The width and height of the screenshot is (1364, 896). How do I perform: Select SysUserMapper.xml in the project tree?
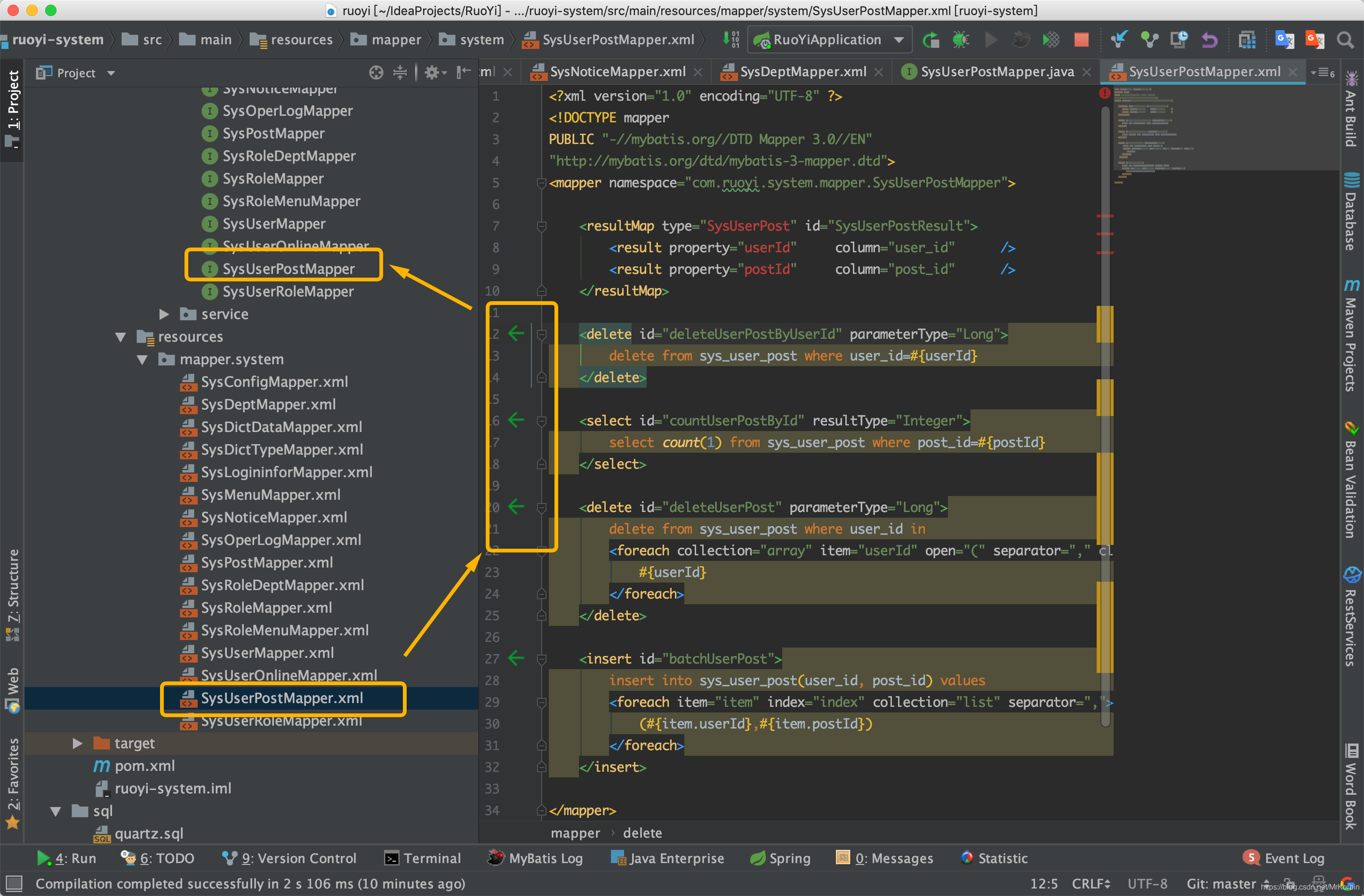[267, 653]
